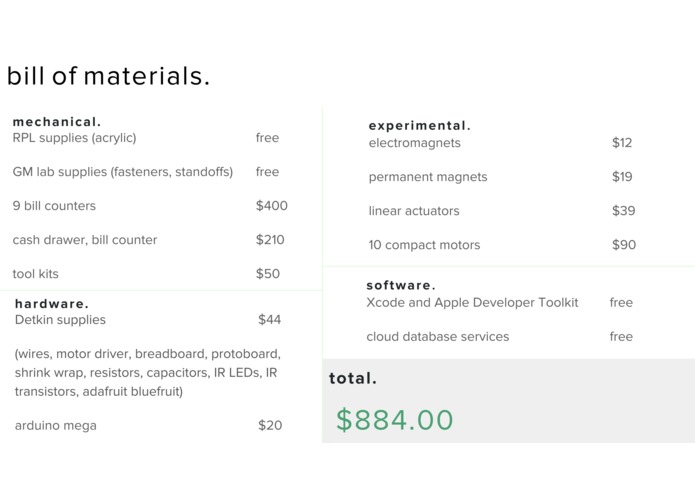The width and height of the screenshot is (695, 494).
Task: Click '10 compact motors' line item
Action: (424, 245)
